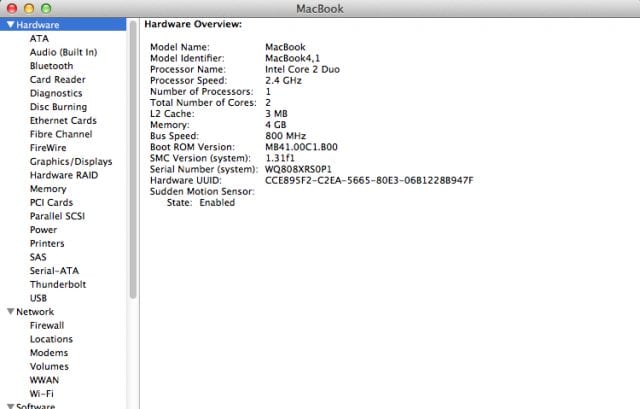This screenshot has height=409, width=640.
Task: Click the green zoom window button
Action: 45,8
